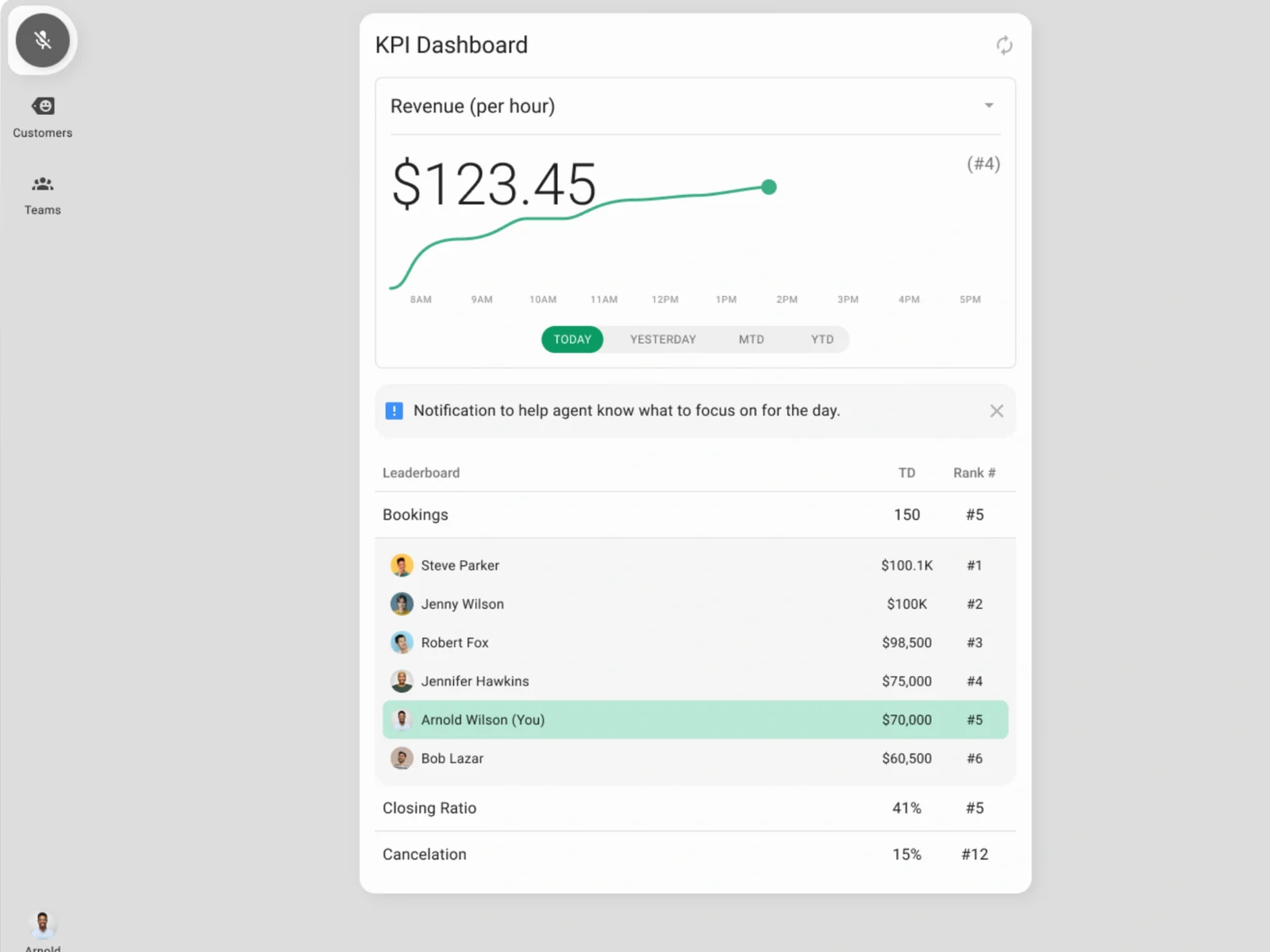Select the TODAY tab
The width and height of the screenshot is (1270, 952).
coord(572,340)
